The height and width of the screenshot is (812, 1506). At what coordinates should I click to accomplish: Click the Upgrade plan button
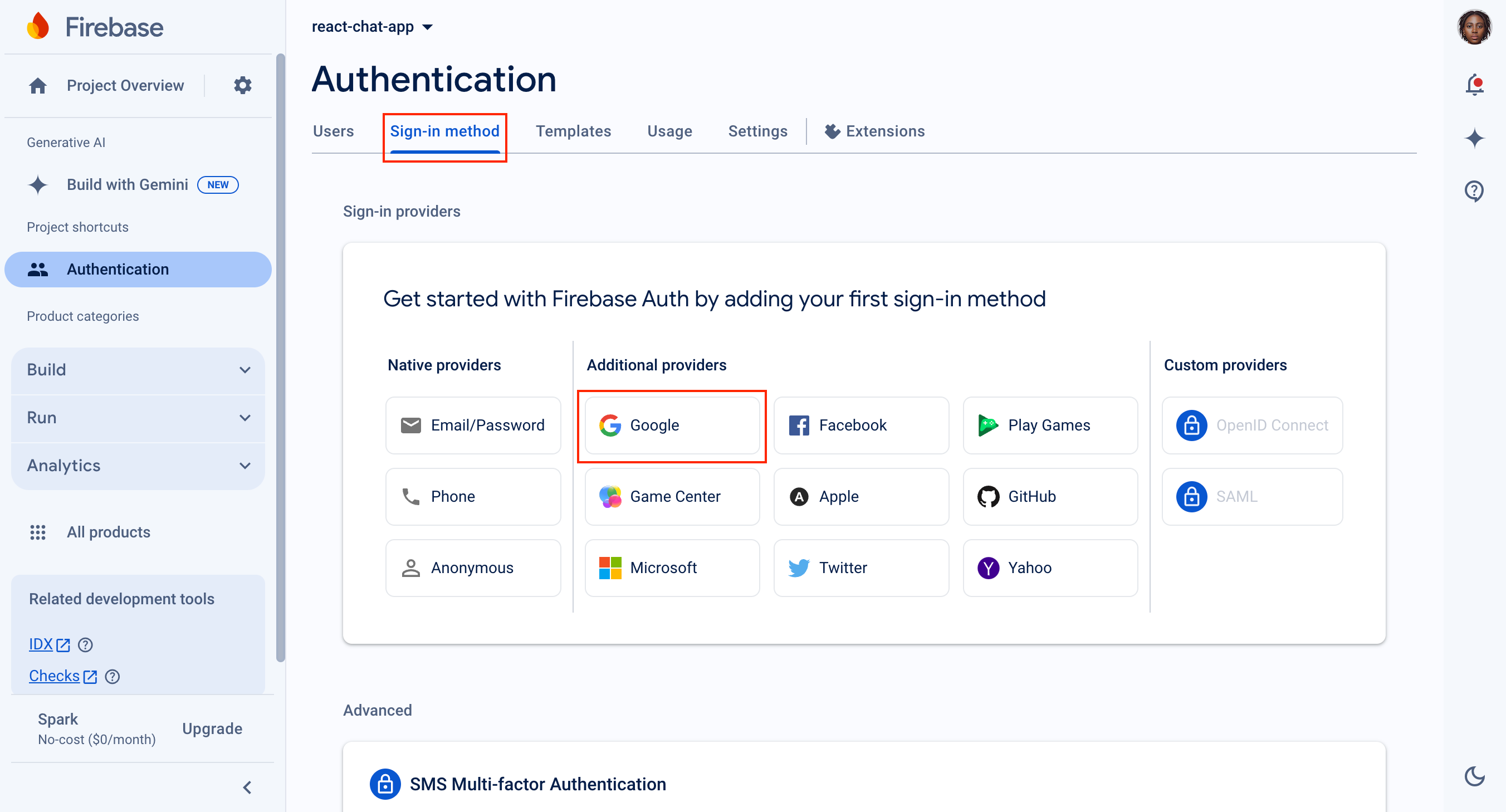pos(212,728)
